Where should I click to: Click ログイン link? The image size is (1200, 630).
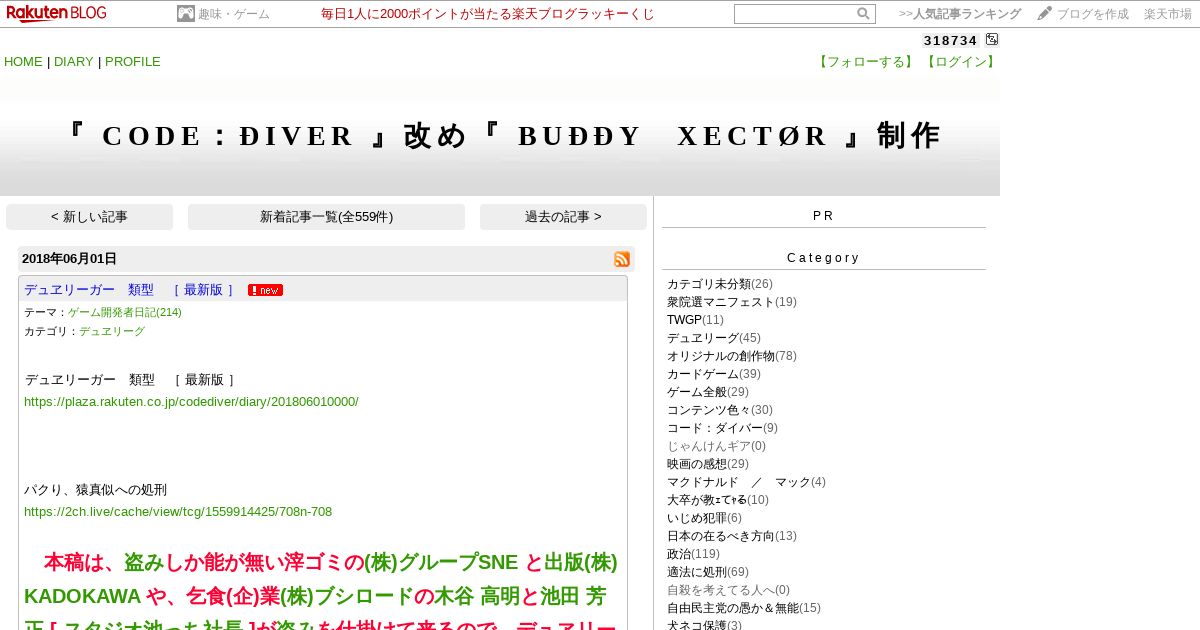960,61
